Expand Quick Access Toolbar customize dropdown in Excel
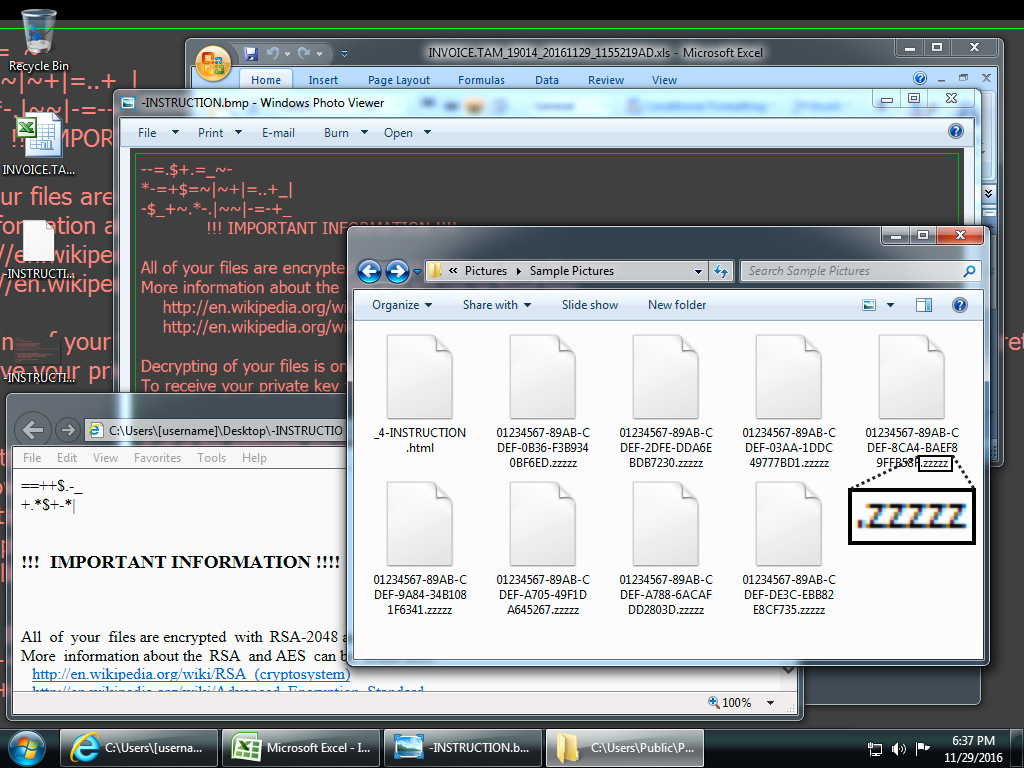Viewport: 1024px width, 768px height. coord(344,54)
